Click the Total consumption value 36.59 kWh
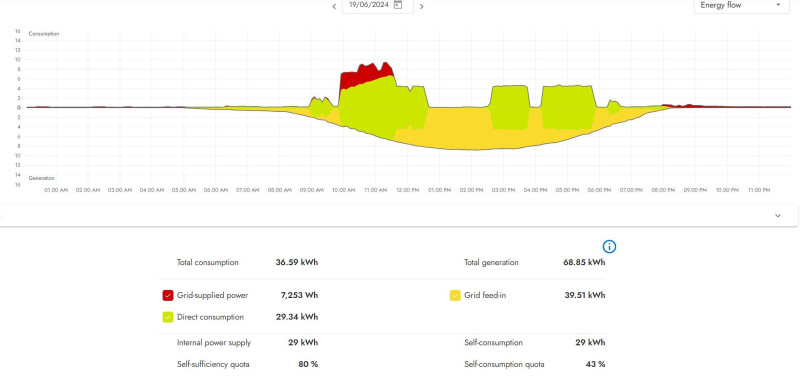This screenshot has height=385, width=800. (296, 263)
